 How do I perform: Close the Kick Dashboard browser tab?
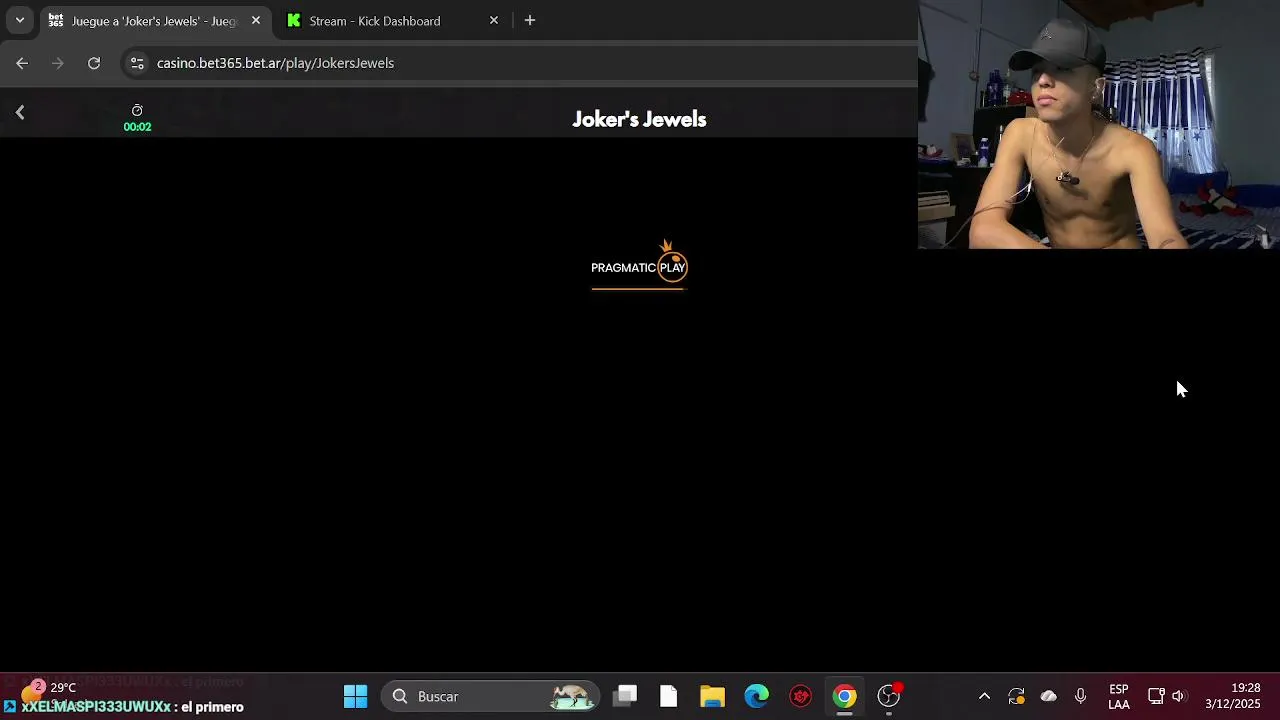point(493,20)
